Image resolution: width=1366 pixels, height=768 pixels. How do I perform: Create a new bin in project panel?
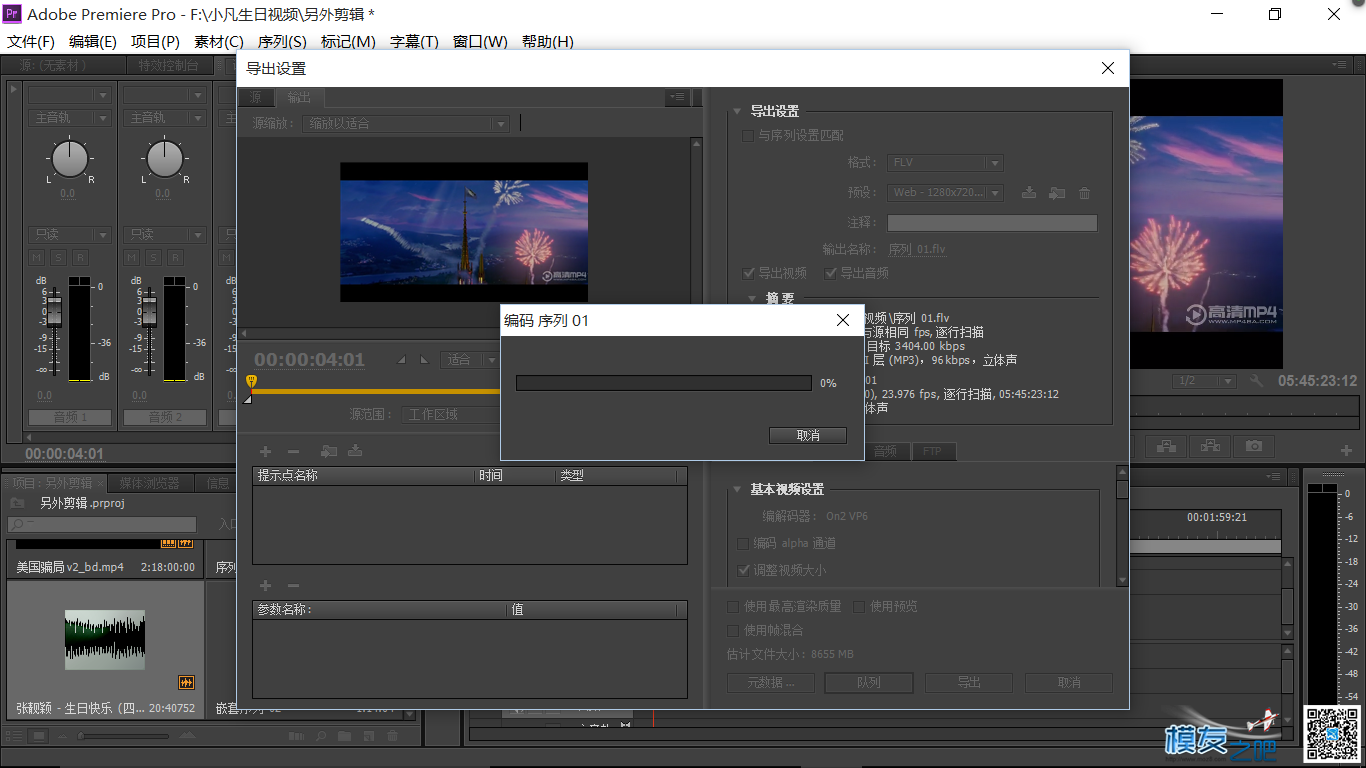coord(345,736)
